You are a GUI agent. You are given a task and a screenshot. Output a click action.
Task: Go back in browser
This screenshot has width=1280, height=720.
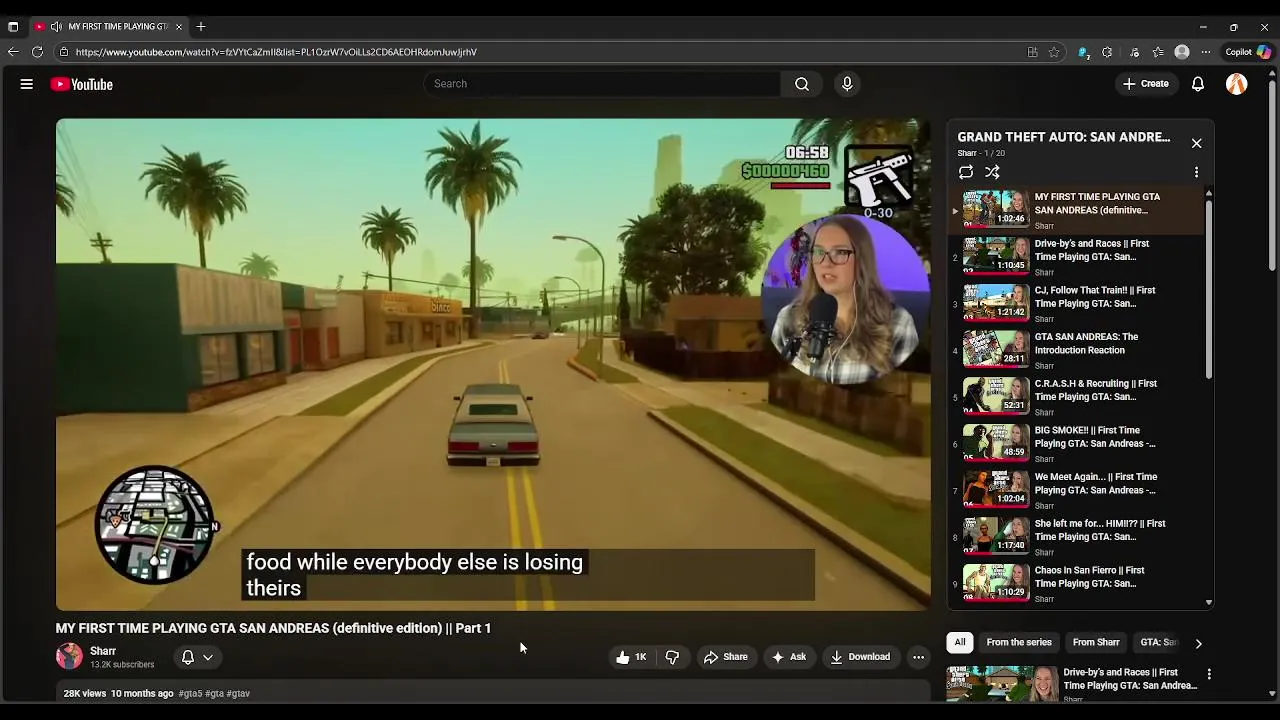click(x=13, y=52)
